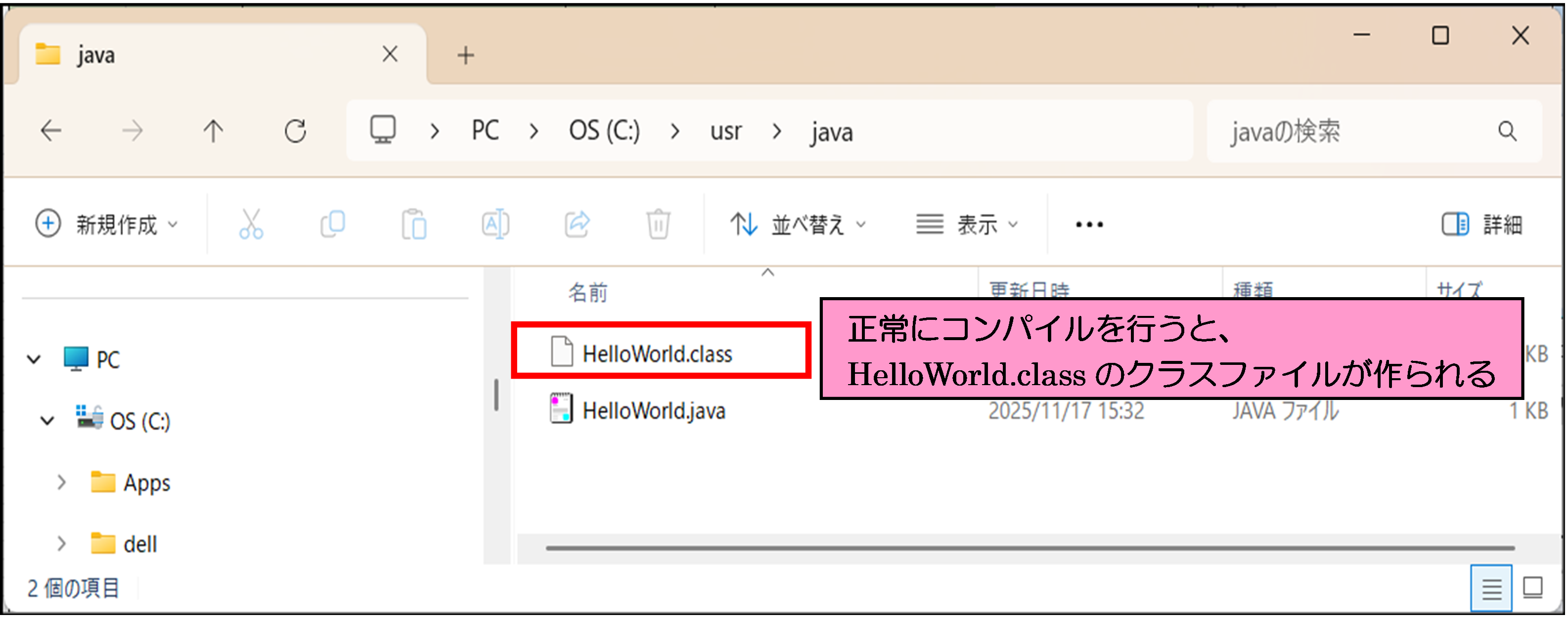Collapse the OS (C:) tree node
1568x617 pixels.
(47, 420)
